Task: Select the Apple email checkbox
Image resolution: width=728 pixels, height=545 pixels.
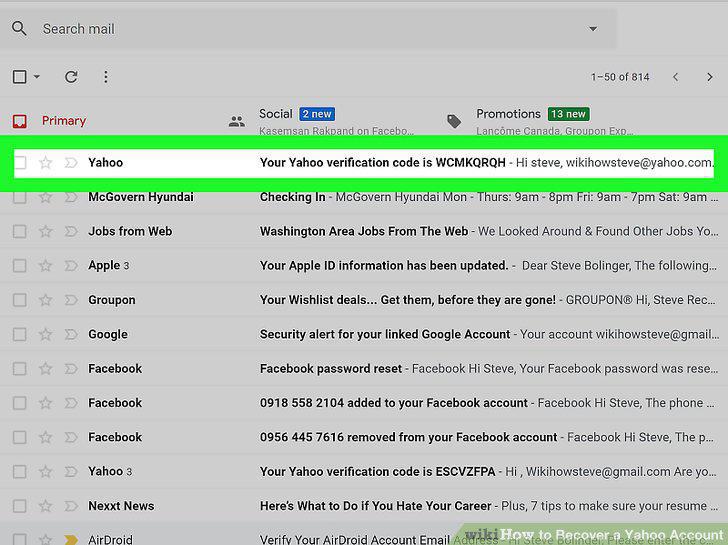Action: point(20,266)
